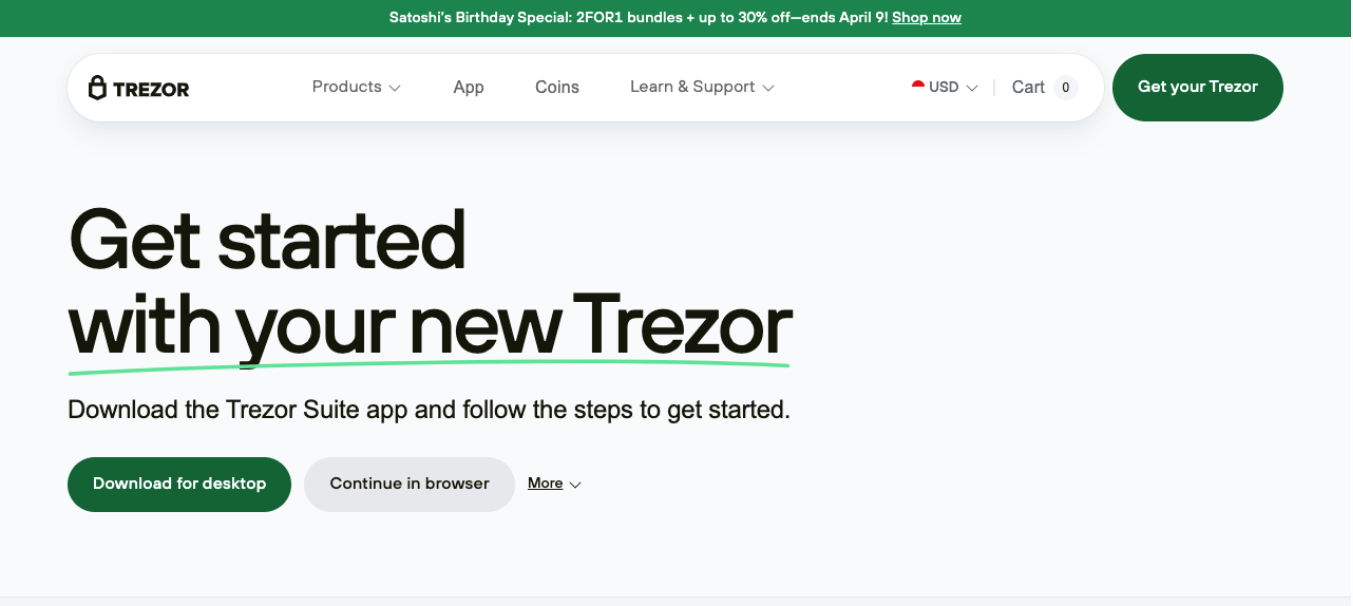Open the USD currency selector
This screenshot has height=606, width=1353.
(945, 87)
